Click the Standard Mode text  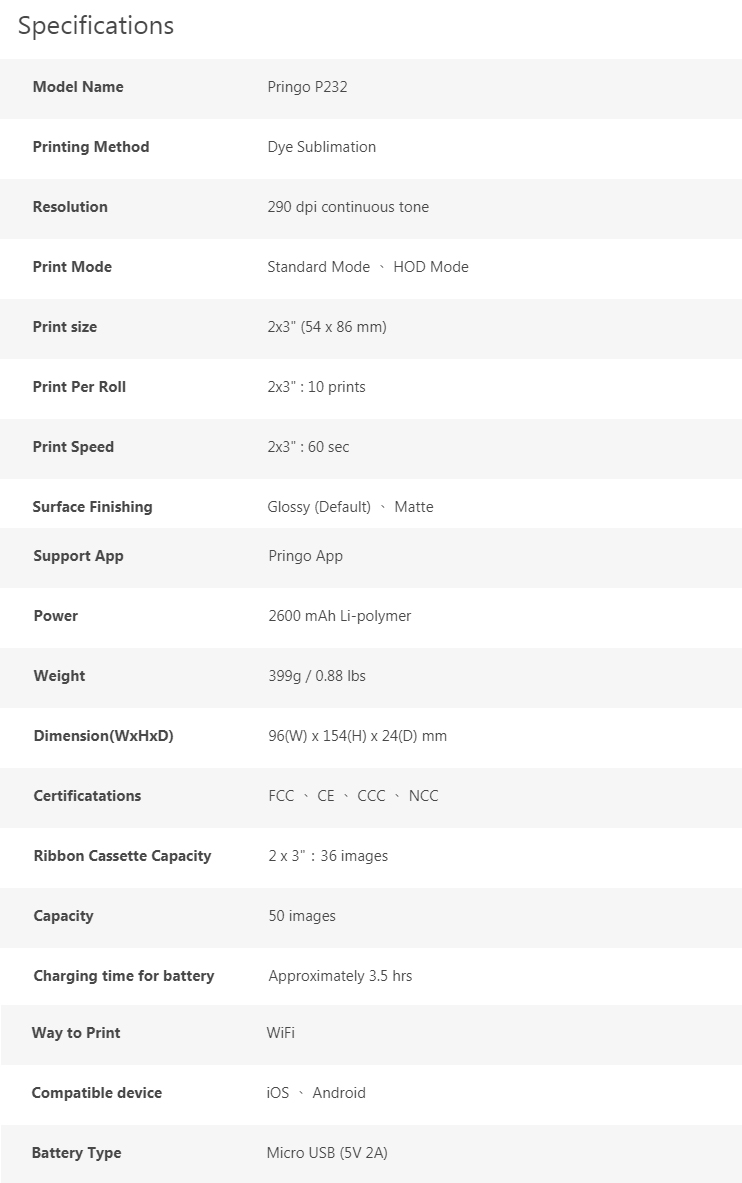point(319,267)
